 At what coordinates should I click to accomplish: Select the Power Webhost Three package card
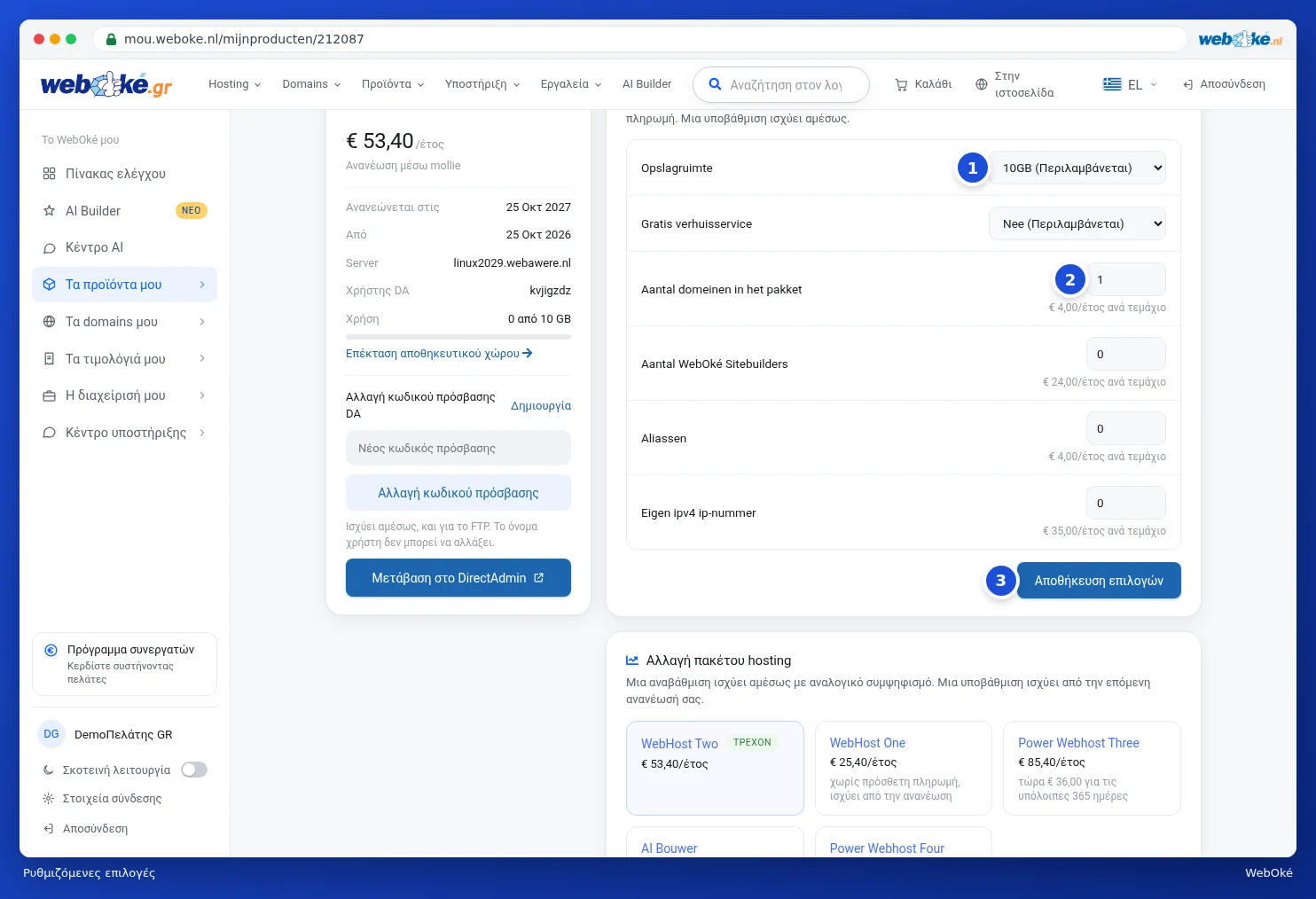1092,768
